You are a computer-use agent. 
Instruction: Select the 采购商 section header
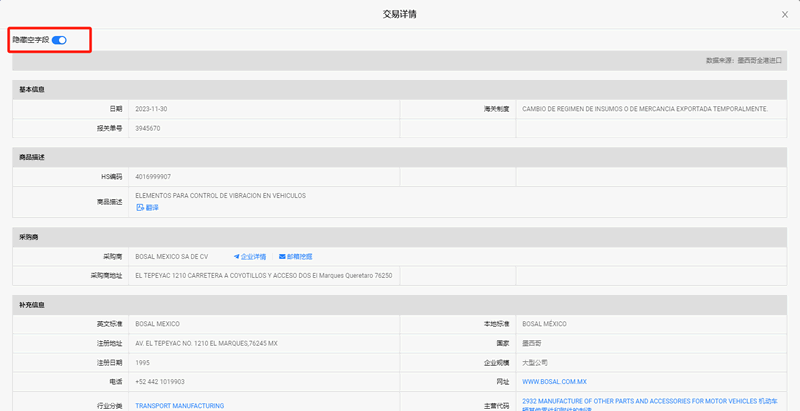point(399,237)
